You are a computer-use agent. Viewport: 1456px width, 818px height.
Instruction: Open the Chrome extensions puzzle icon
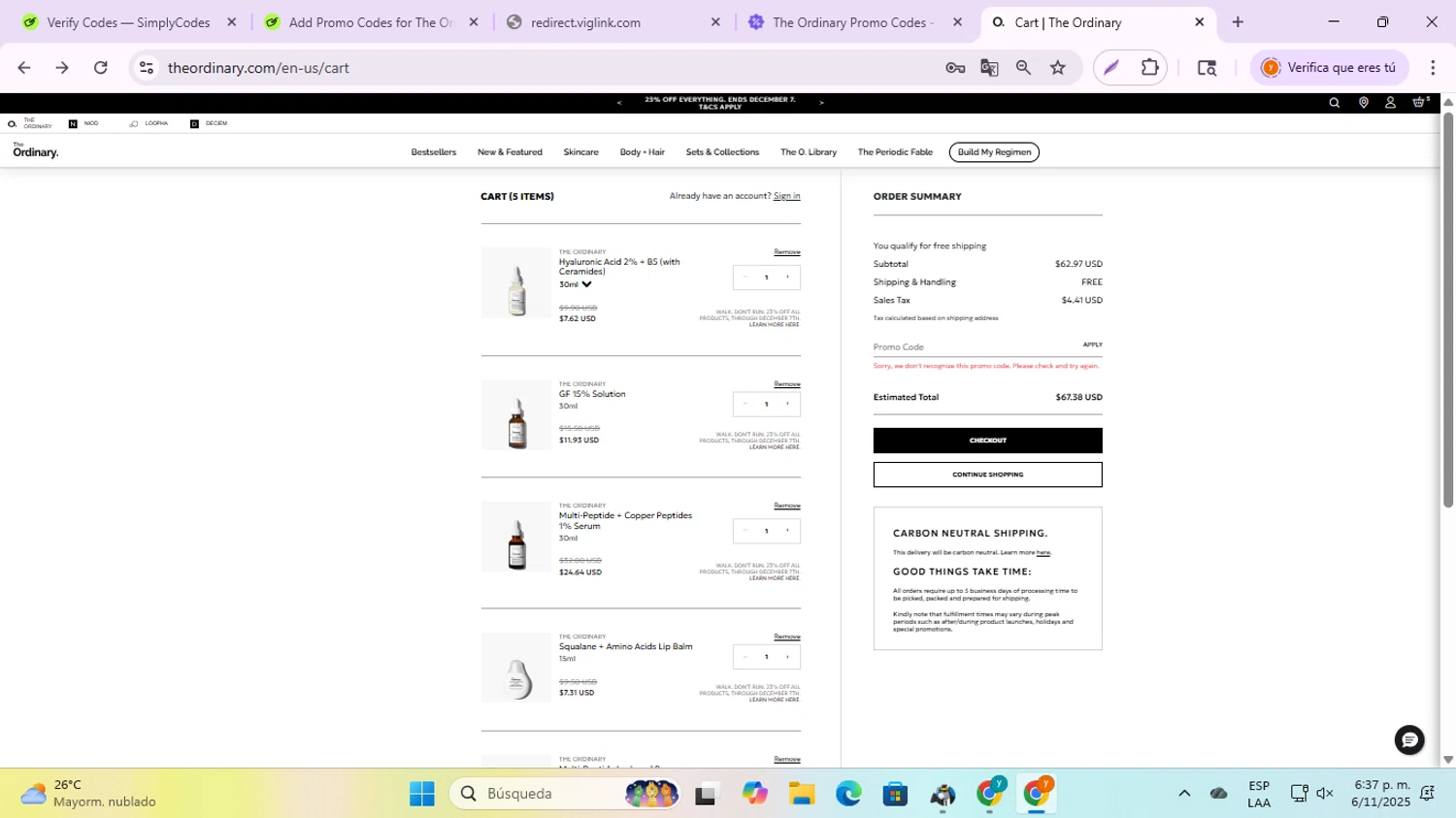click(1150, 68)
